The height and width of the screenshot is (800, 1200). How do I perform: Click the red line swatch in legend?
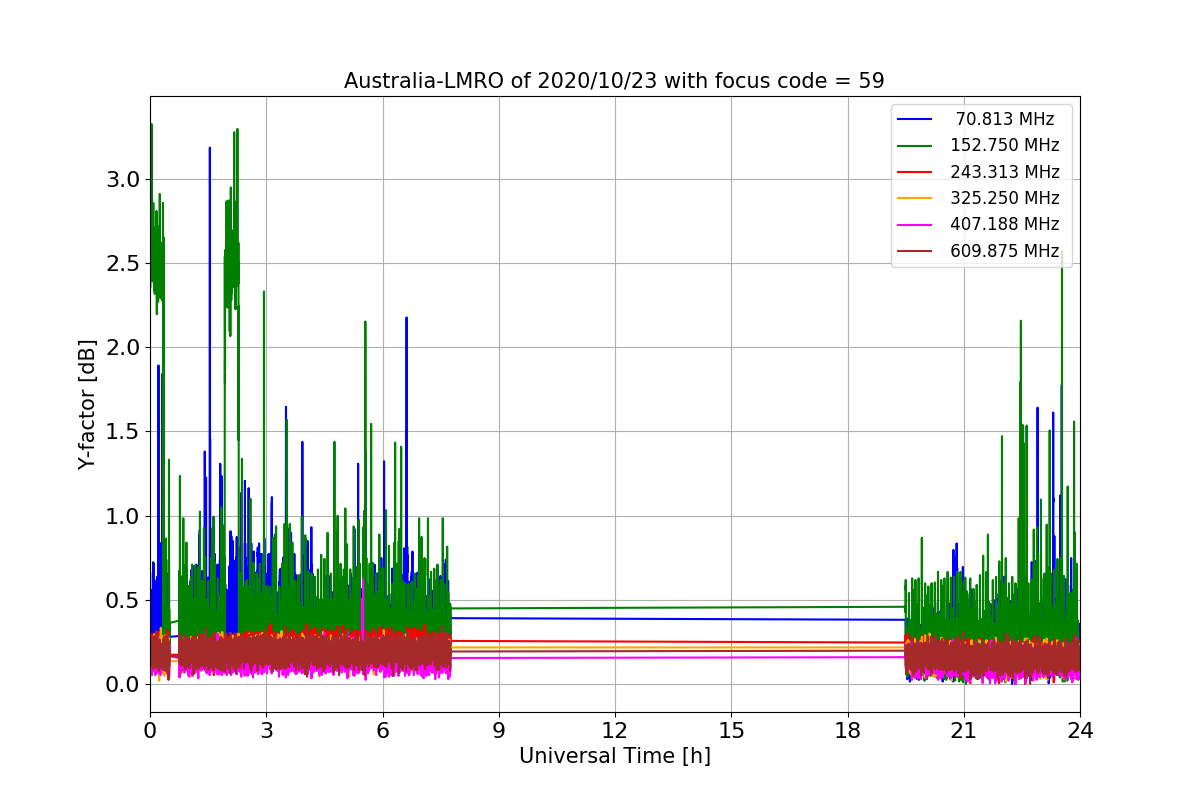point(916,172)
